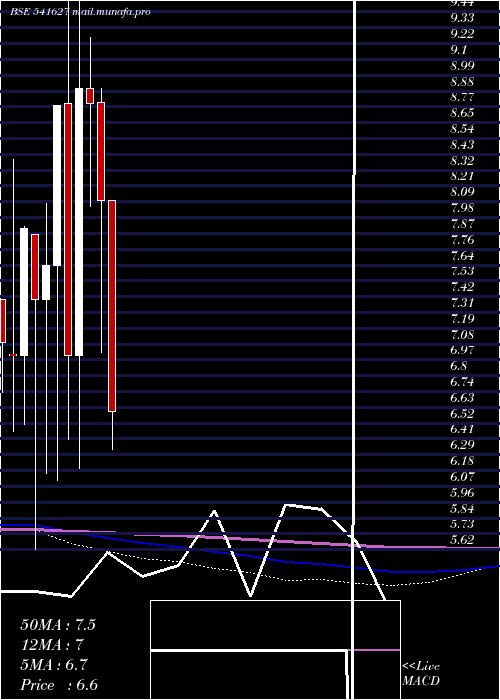Click the 50MA : 7.5 readout

coord(58,625)
